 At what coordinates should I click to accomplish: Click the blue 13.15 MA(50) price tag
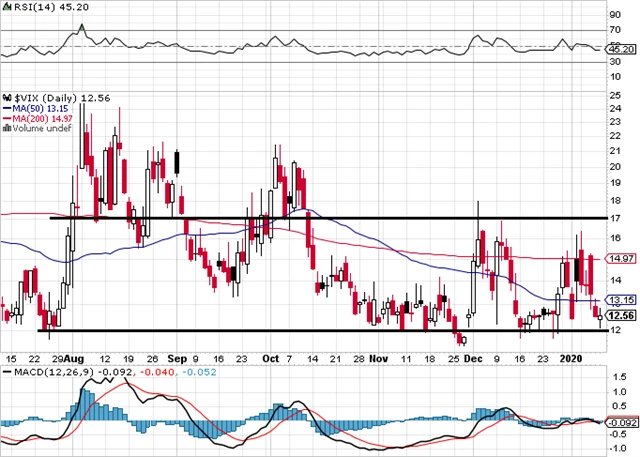click(622, 301)
